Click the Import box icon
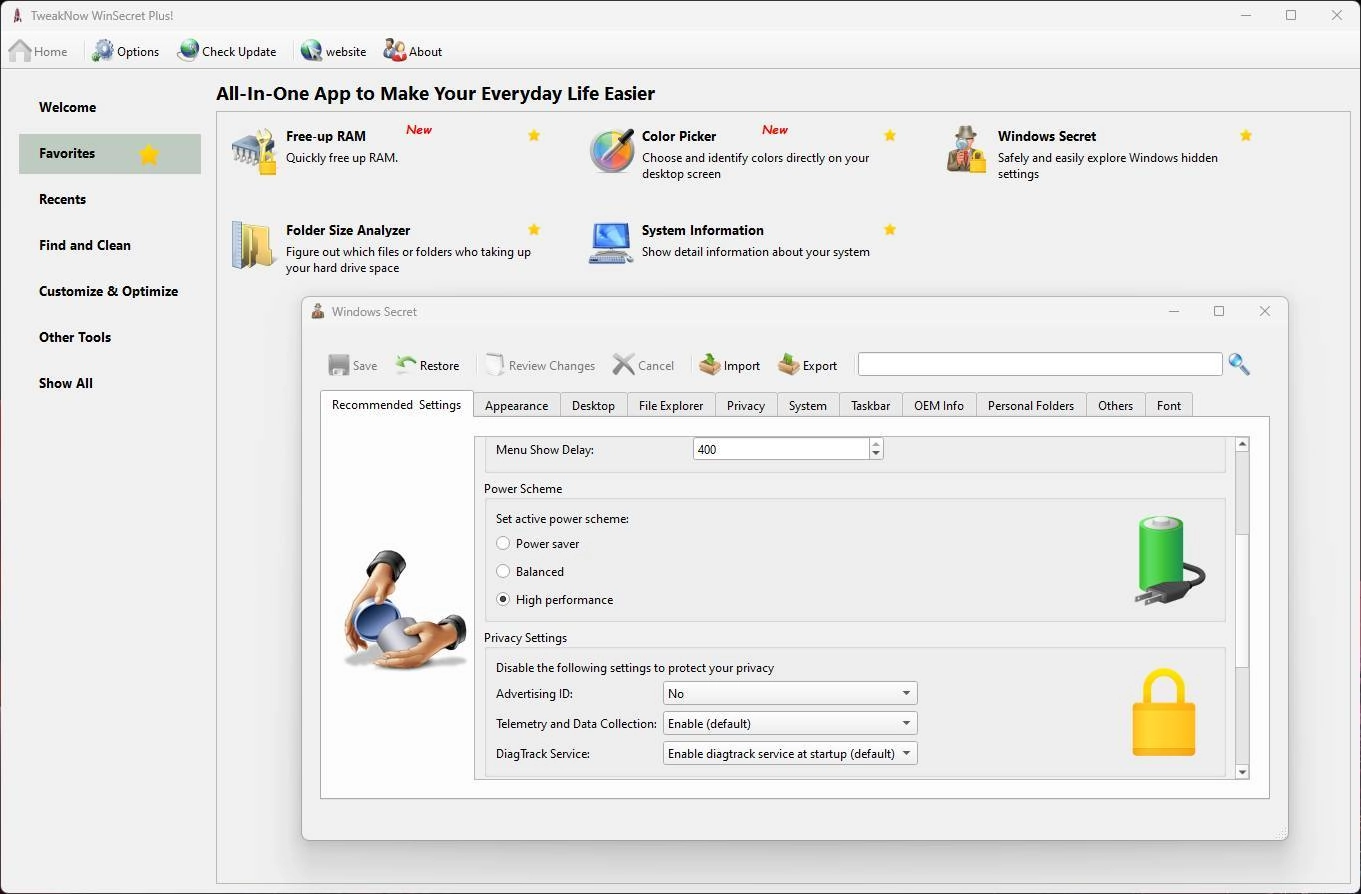Viewport: 1361px width, 894px height. click(x=710, y=364)
